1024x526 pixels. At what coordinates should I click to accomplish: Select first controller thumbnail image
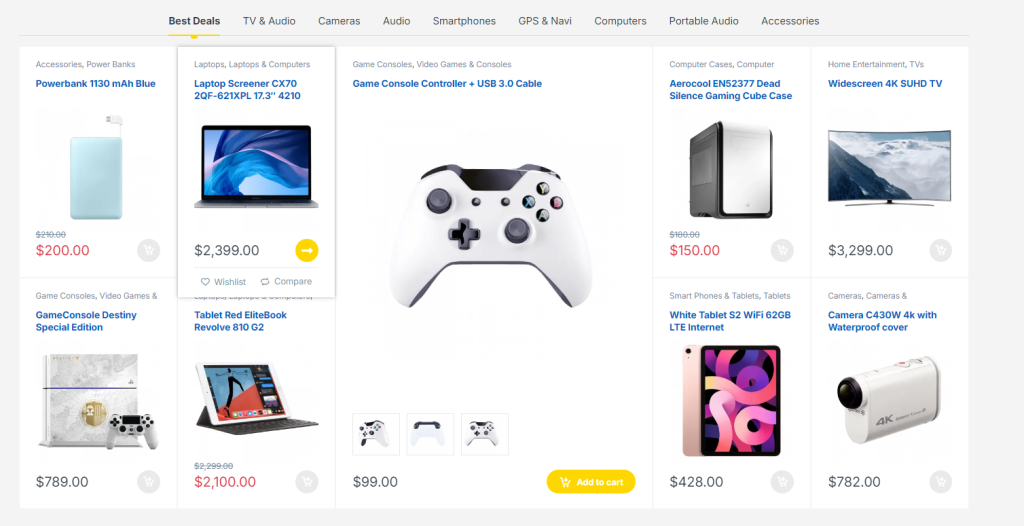coord(376,434)
